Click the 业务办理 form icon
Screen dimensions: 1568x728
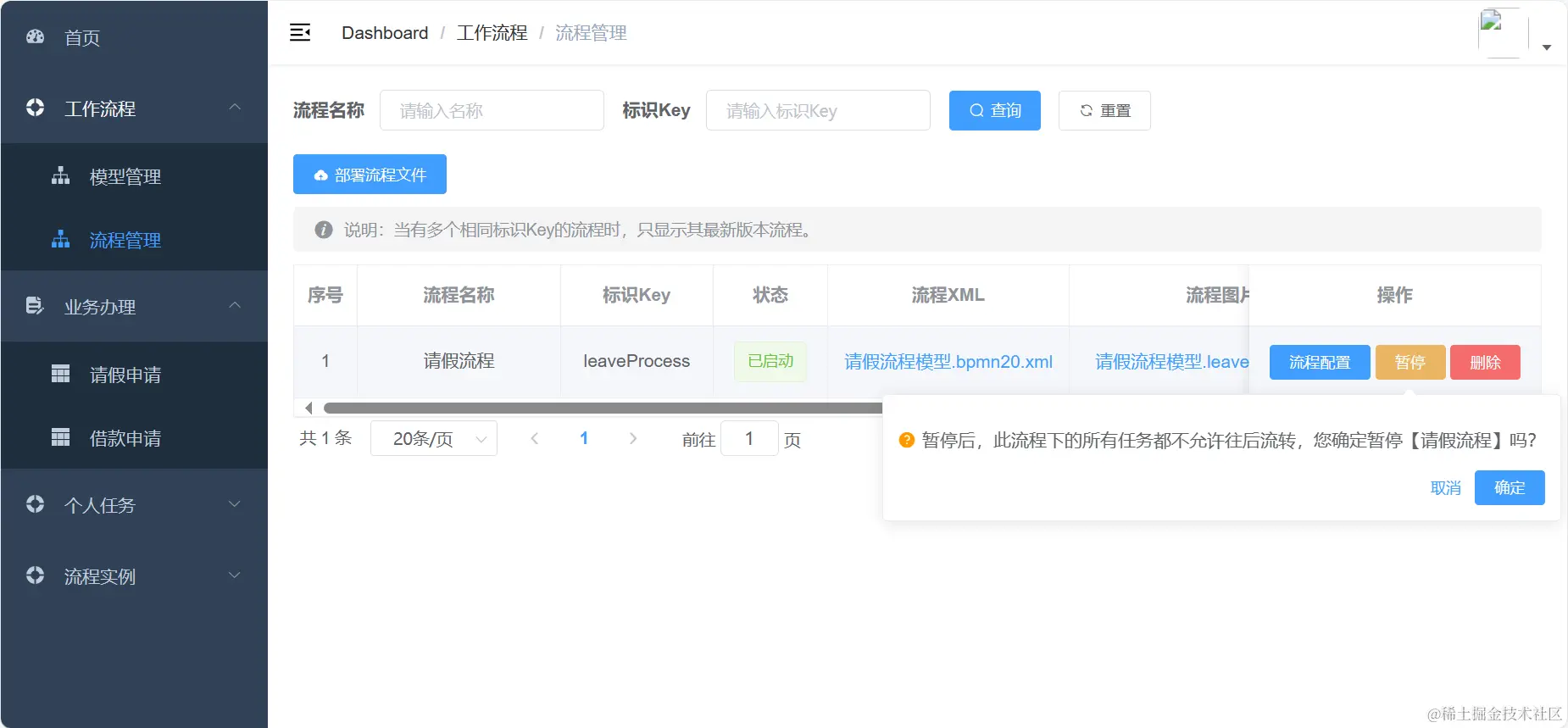(x=35, y=306)
